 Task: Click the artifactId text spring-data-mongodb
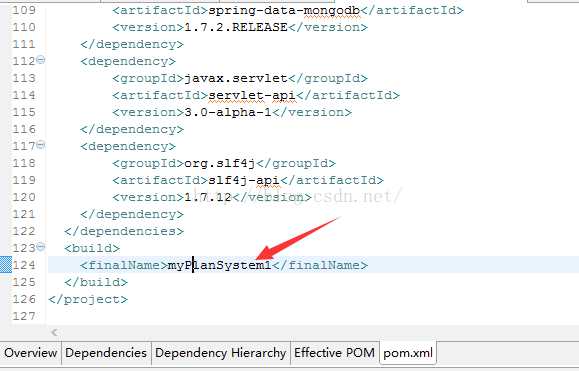point(284,10)
